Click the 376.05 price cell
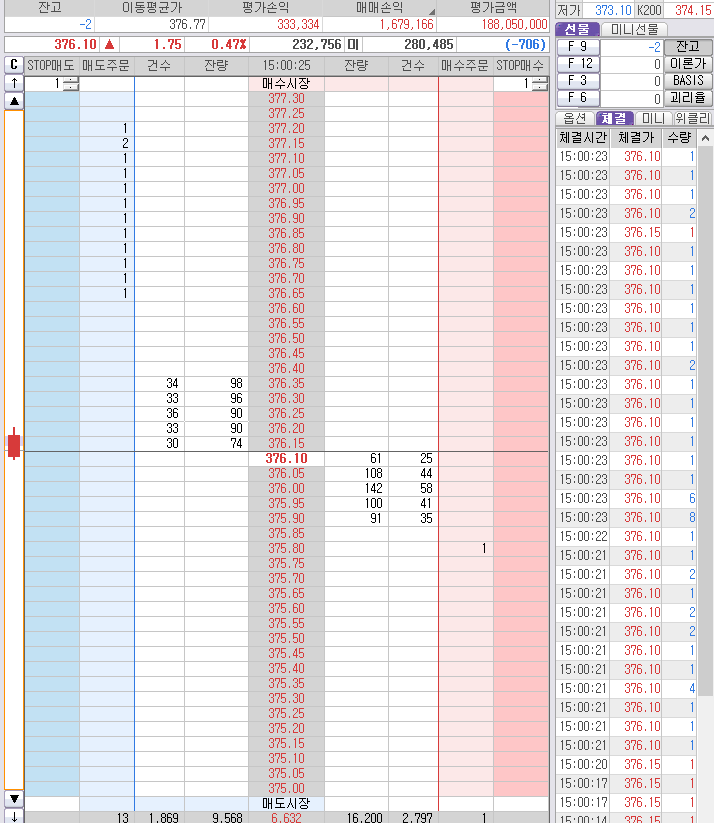 (286, 474)
